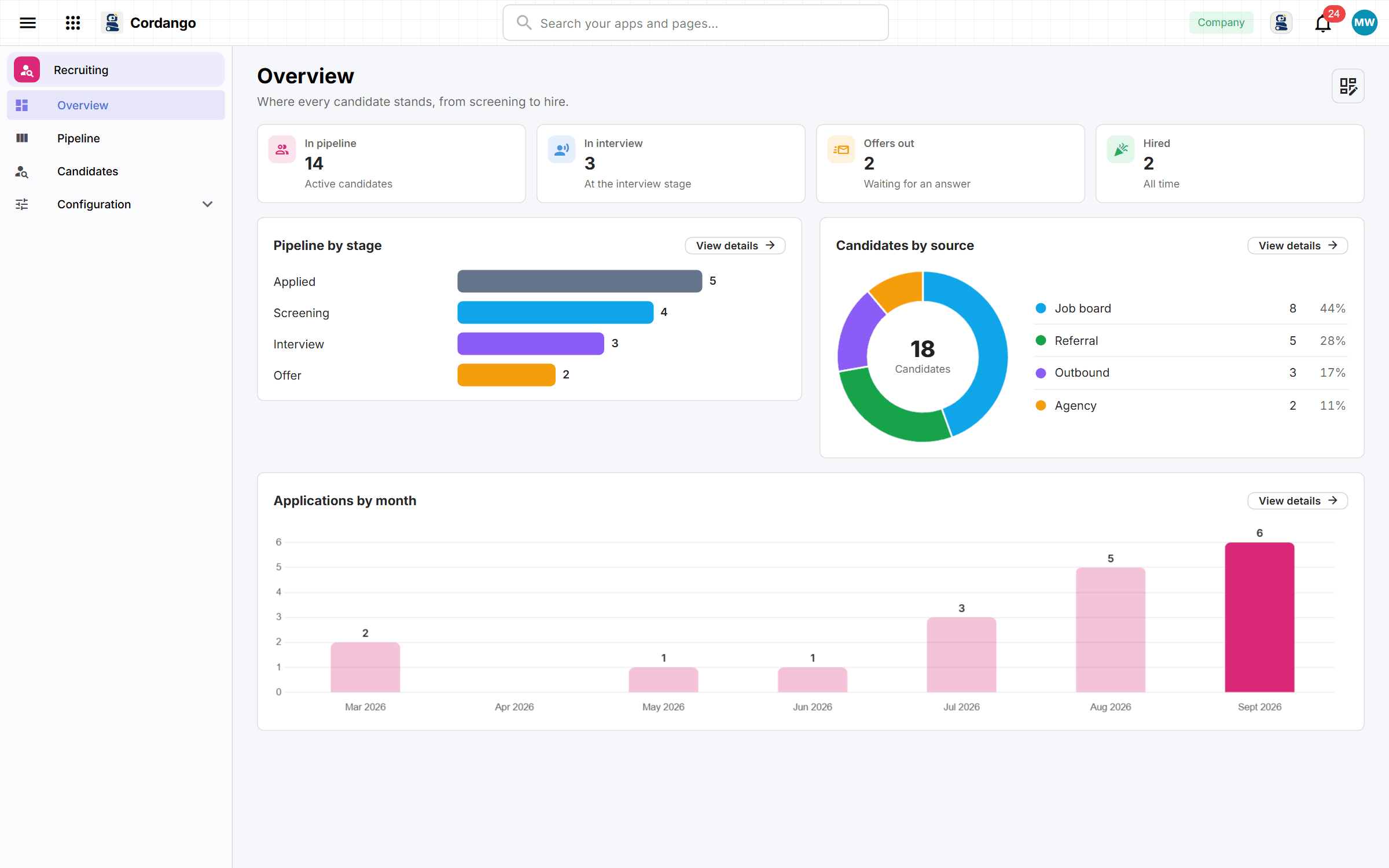Click the Job board blue legend dot
Viewport: 1389px width, 868px height.
[1041, 308]
